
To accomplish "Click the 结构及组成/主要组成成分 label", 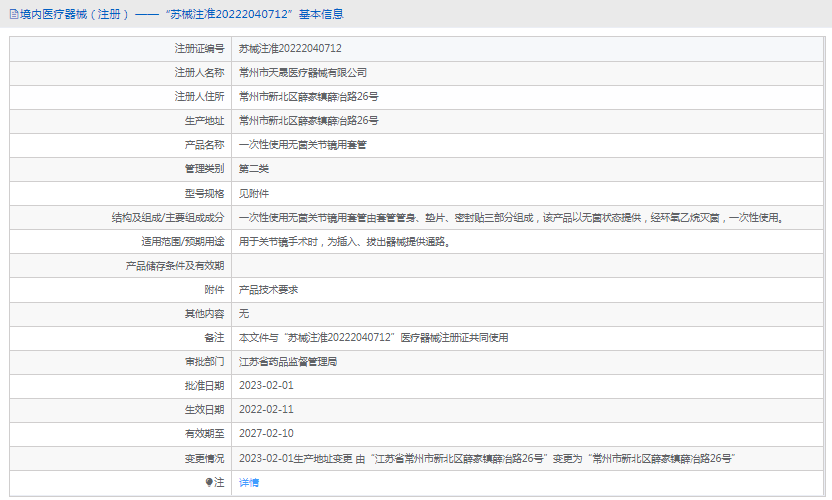I will coord(168,218).
